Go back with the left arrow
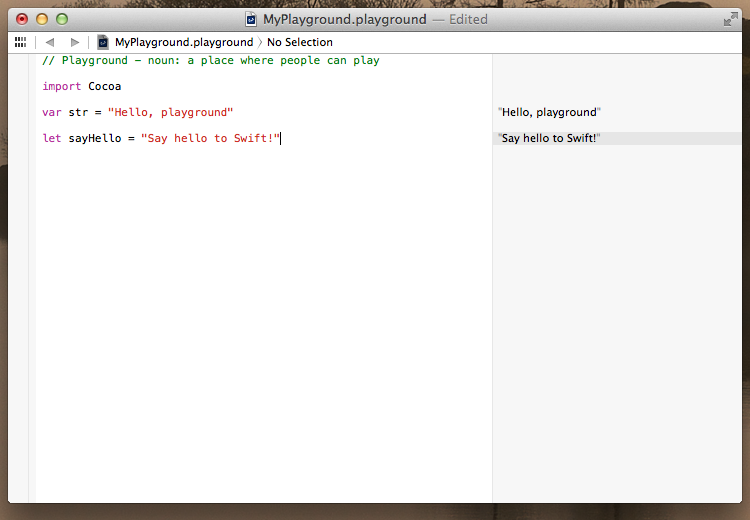This screenshot has width=750, height=520. (50, 42)
